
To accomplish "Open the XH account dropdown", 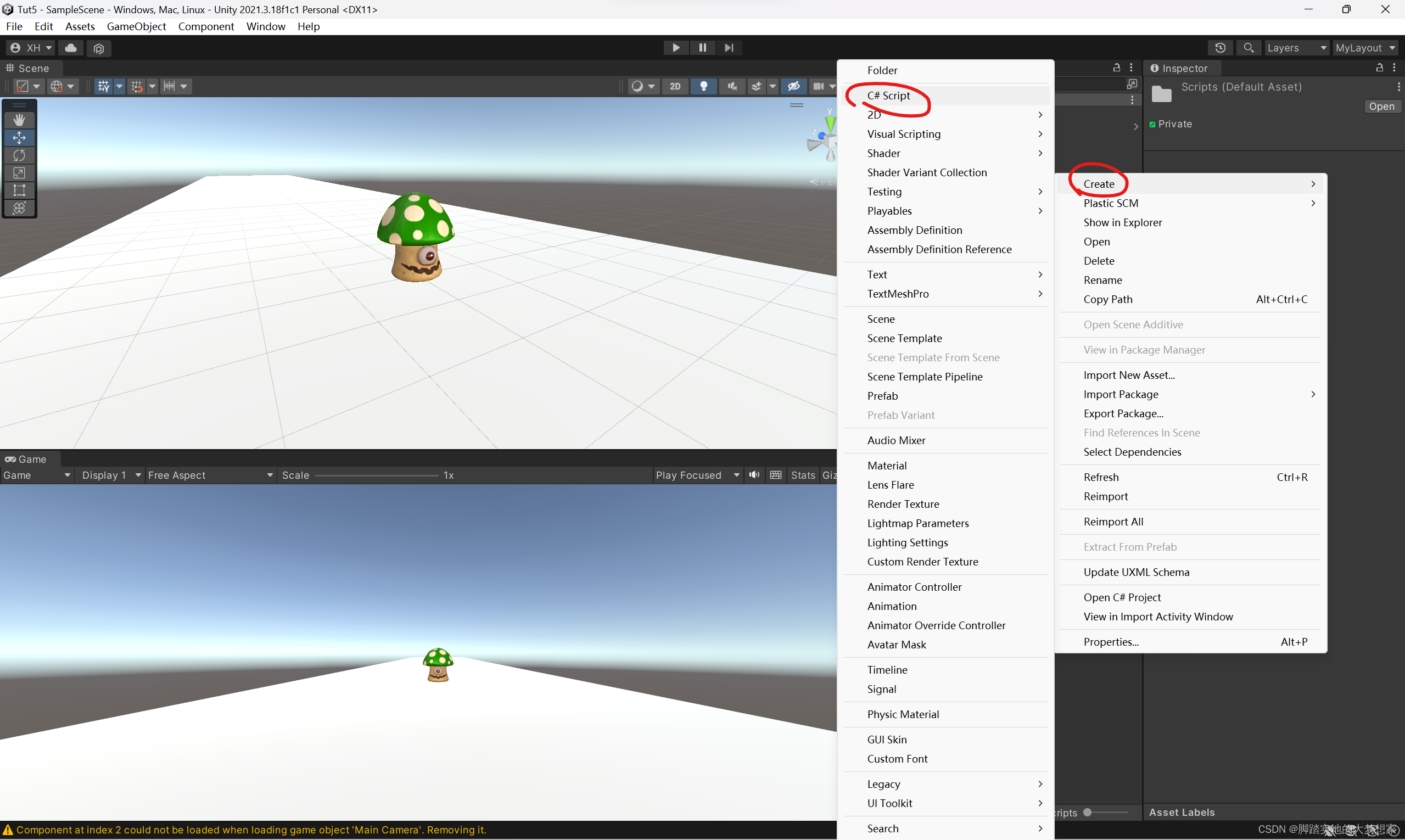I will 31,48.
